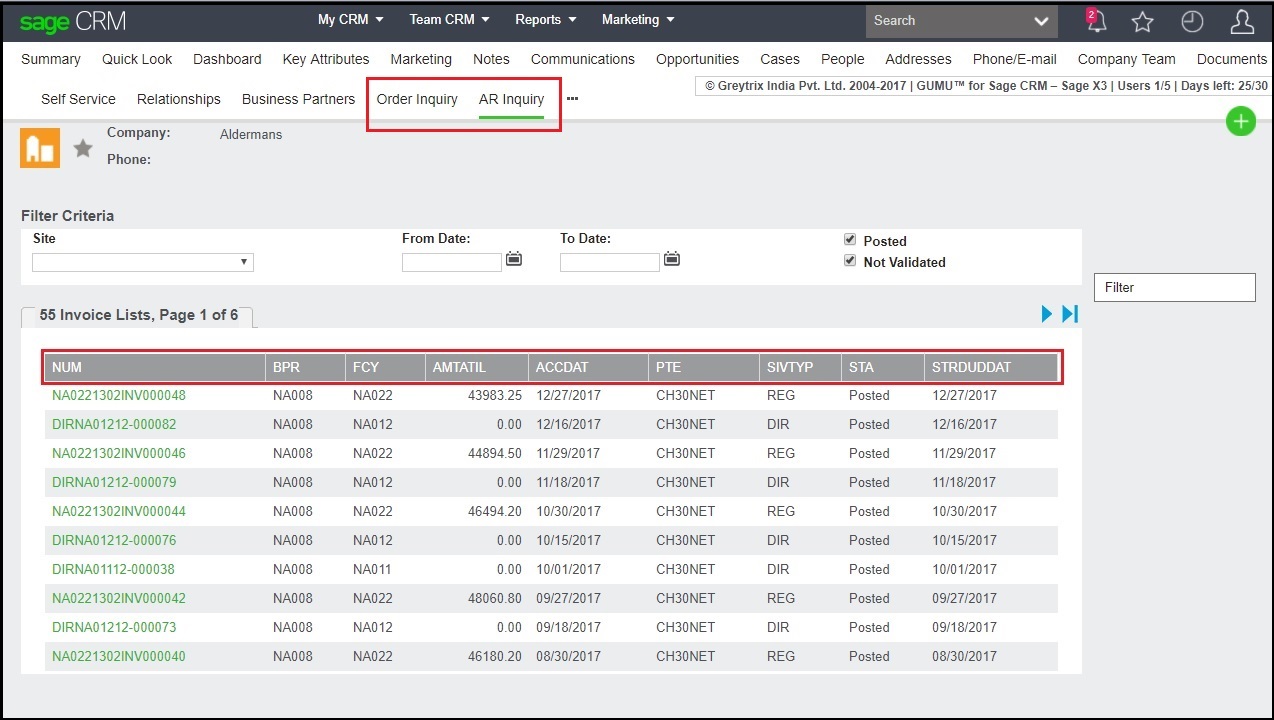The image size is (1274, 720).
Task: Open invoice DIRNA01212-000079
Action: tap(114, 482)
